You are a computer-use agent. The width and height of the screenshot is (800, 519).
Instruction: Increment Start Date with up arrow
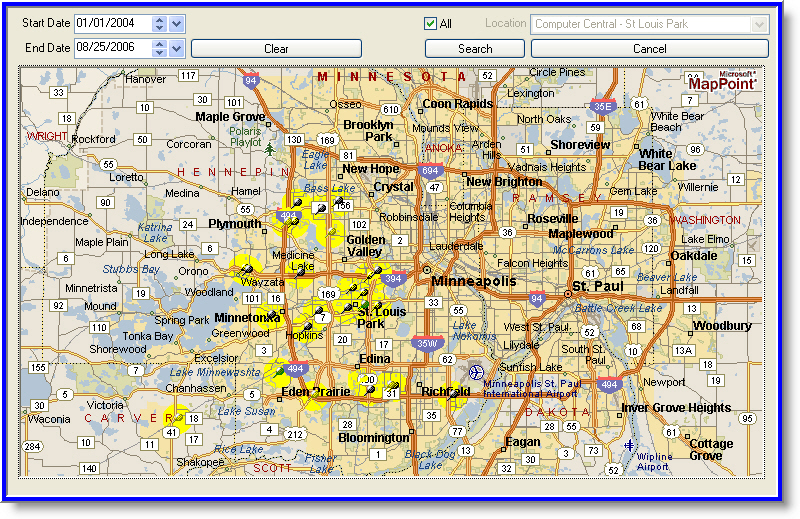click(x=160, y=19)
